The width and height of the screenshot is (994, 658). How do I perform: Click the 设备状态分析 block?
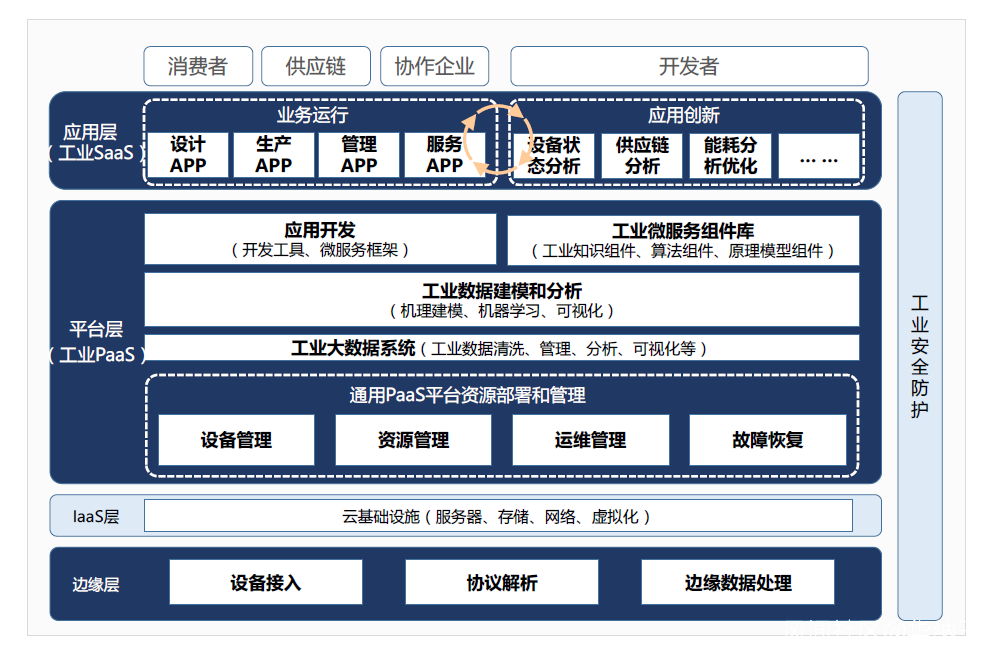click(x=554, y=155)
